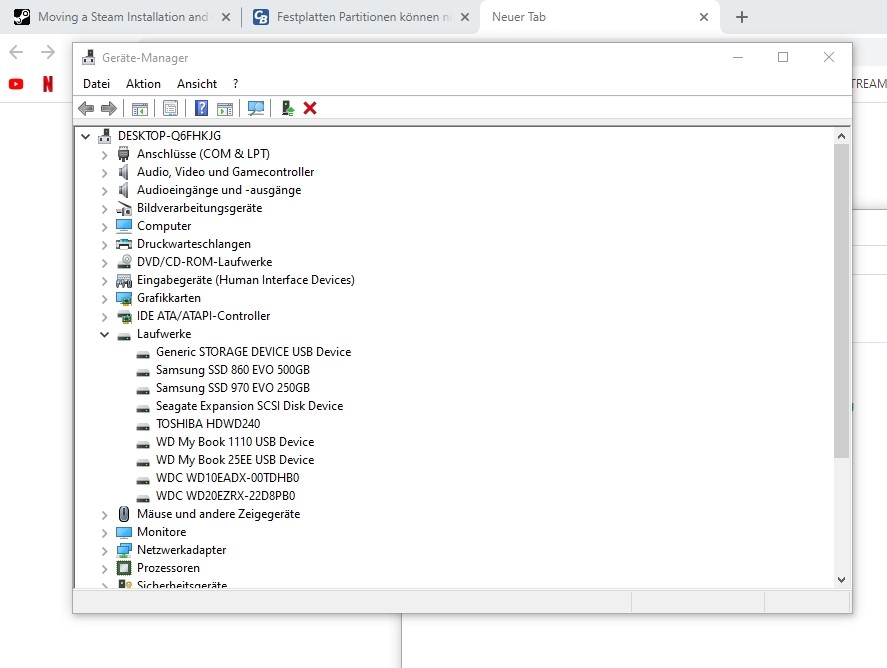Open the Netflix bookmark icon
The height and width of the screenshot is (668, 887).
48,84
